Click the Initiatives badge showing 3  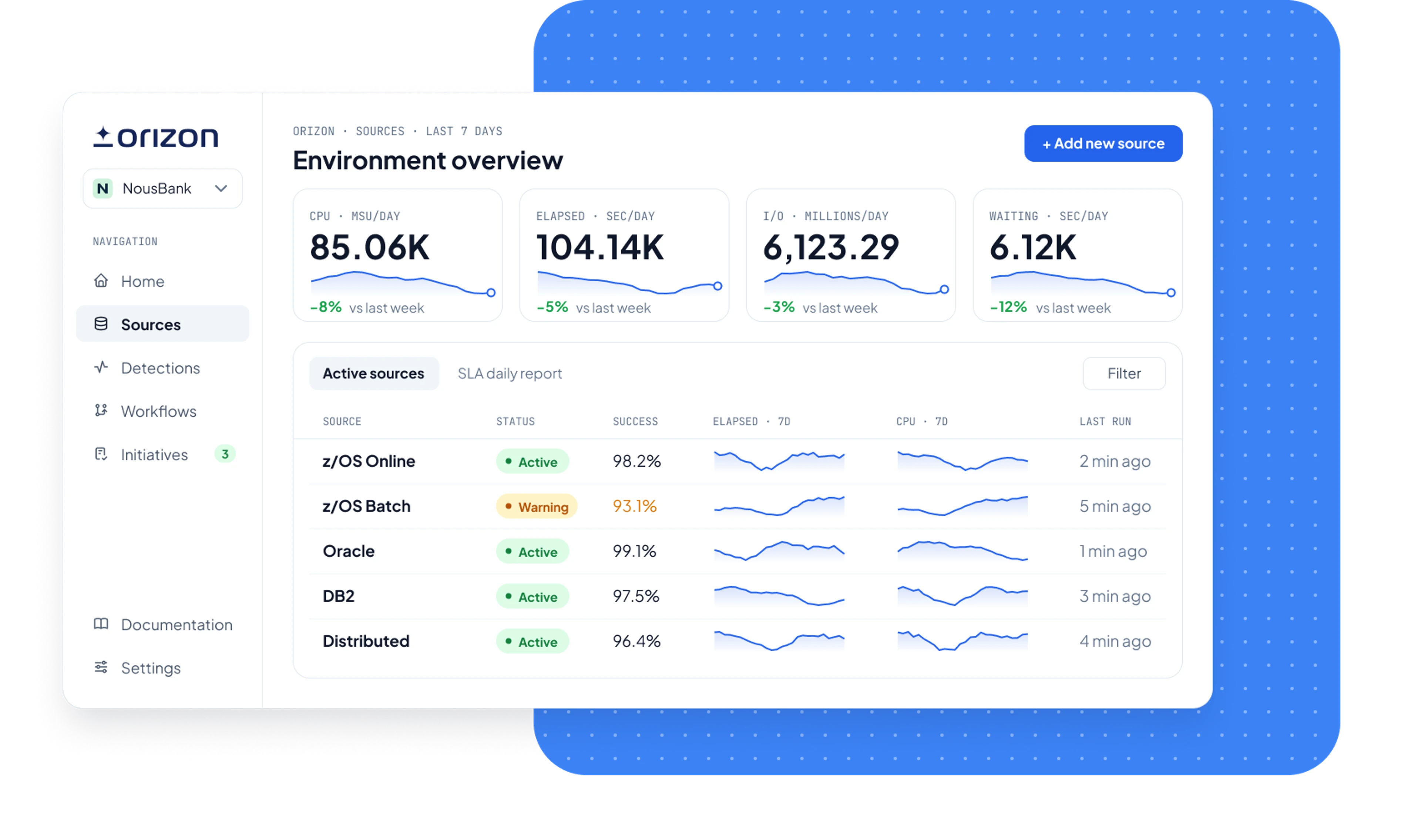point(225,454)
